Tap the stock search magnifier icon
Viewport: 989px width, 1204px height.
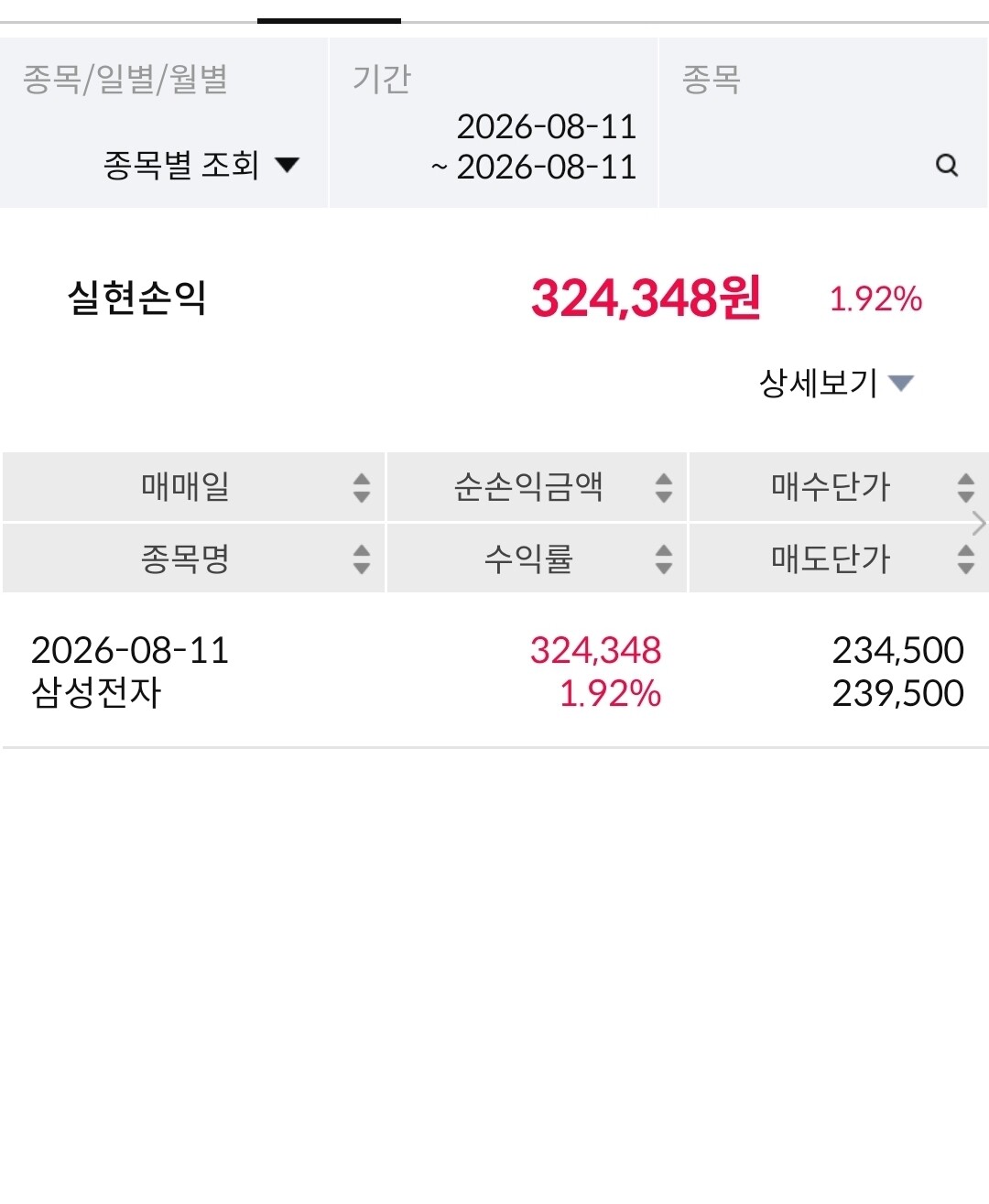947,165
